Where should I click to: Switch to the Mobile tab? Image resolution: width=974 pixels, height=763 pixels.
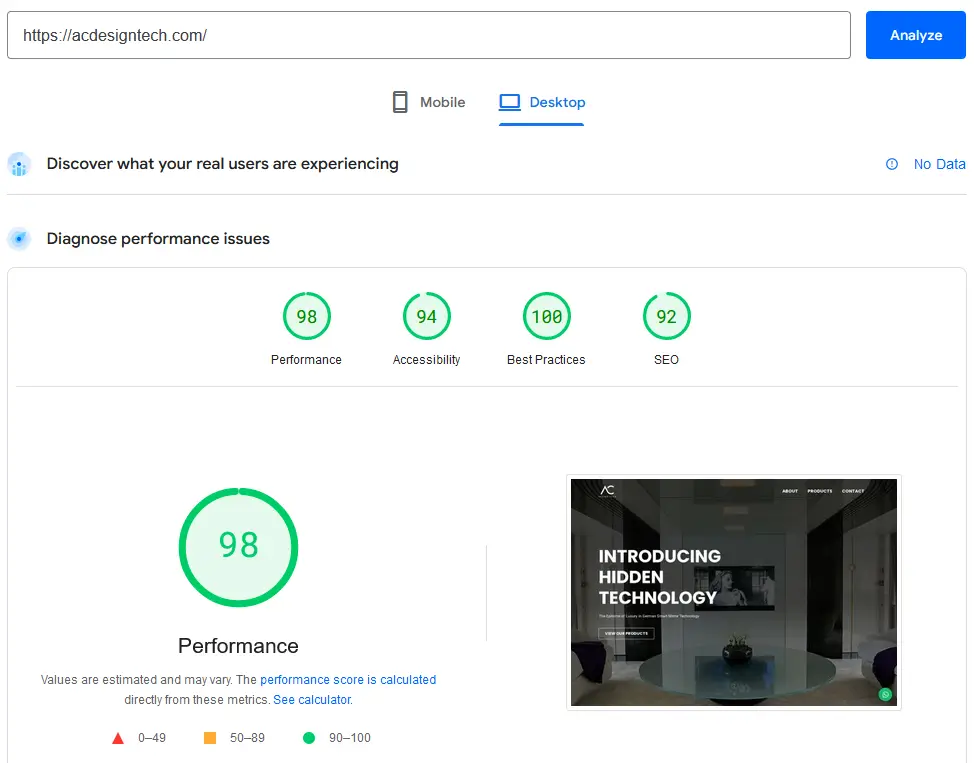[x=428, y=102]
